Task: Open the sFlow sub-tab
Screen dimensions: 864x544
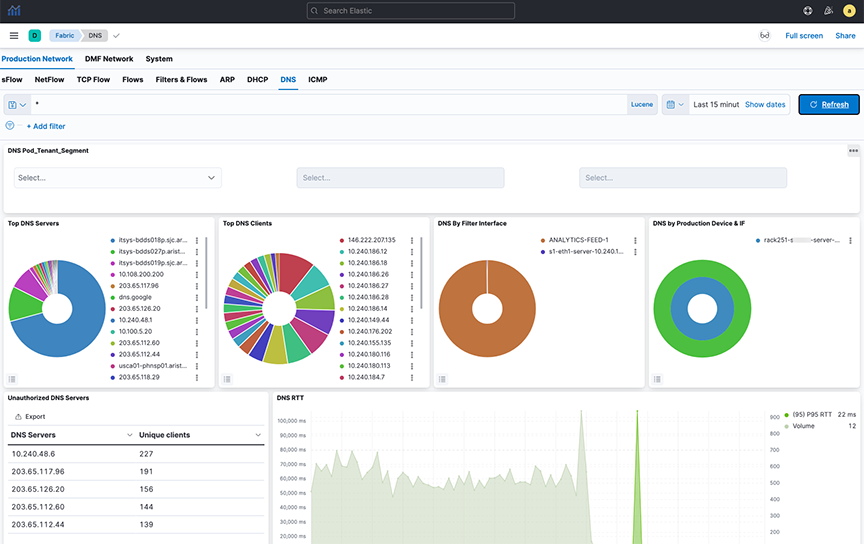Action: click(x=12, y=80)
